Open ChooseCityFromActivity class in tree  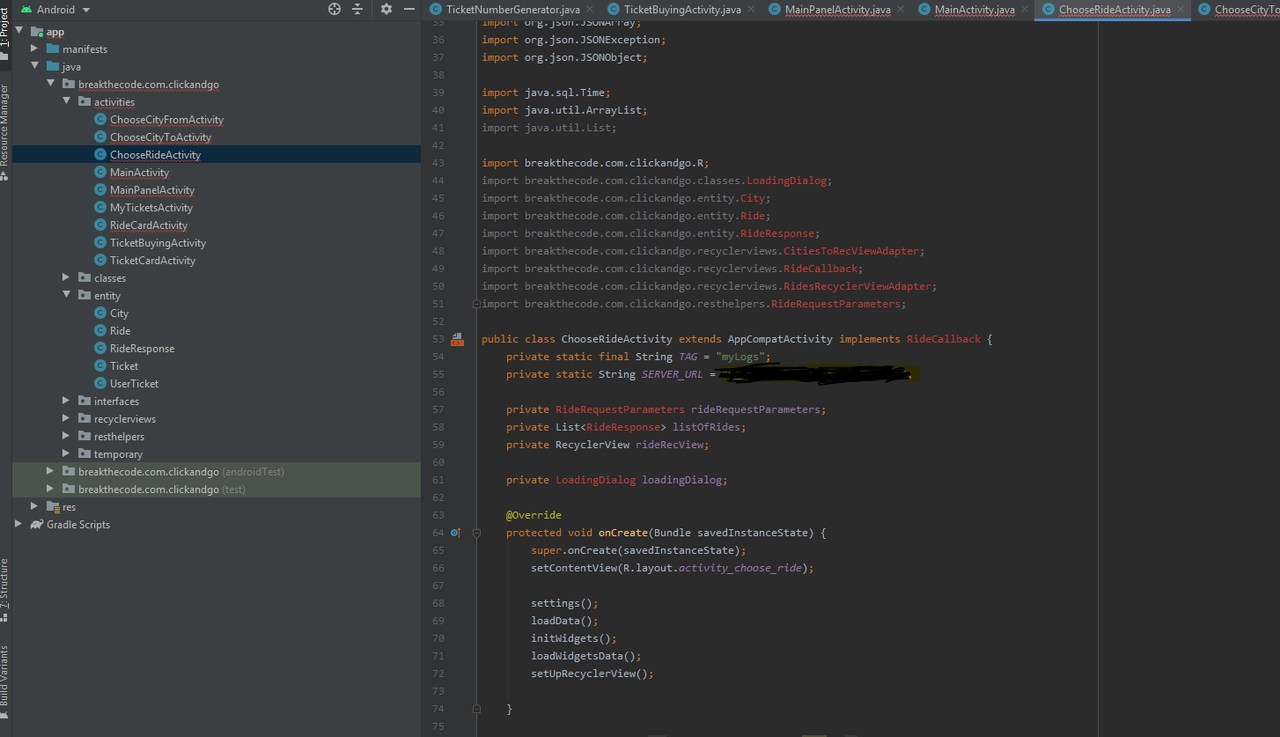pyautogui.click(x=166, y=120)
